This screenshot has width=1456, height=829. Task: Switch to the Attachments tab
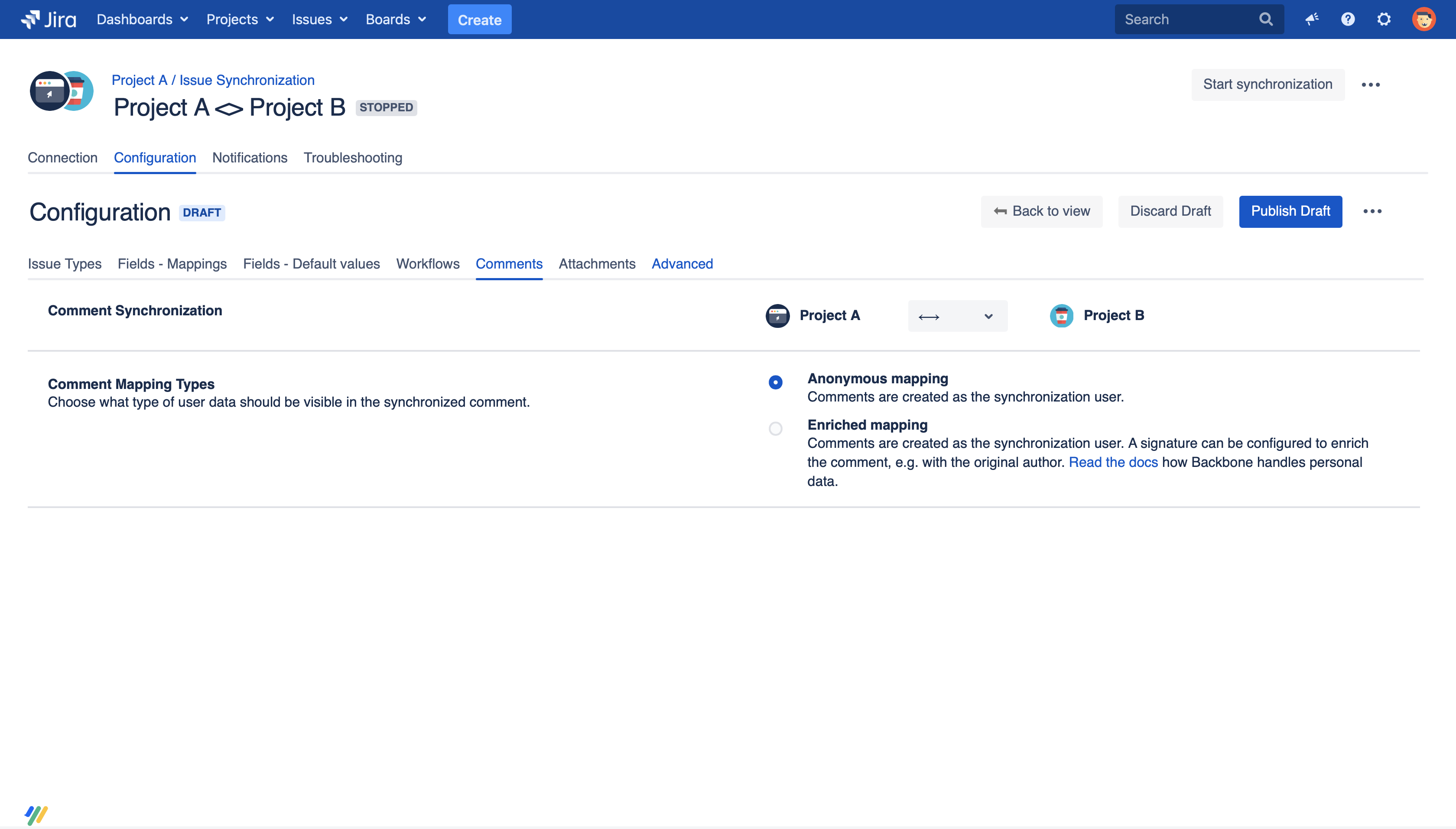tap(596, 264)
